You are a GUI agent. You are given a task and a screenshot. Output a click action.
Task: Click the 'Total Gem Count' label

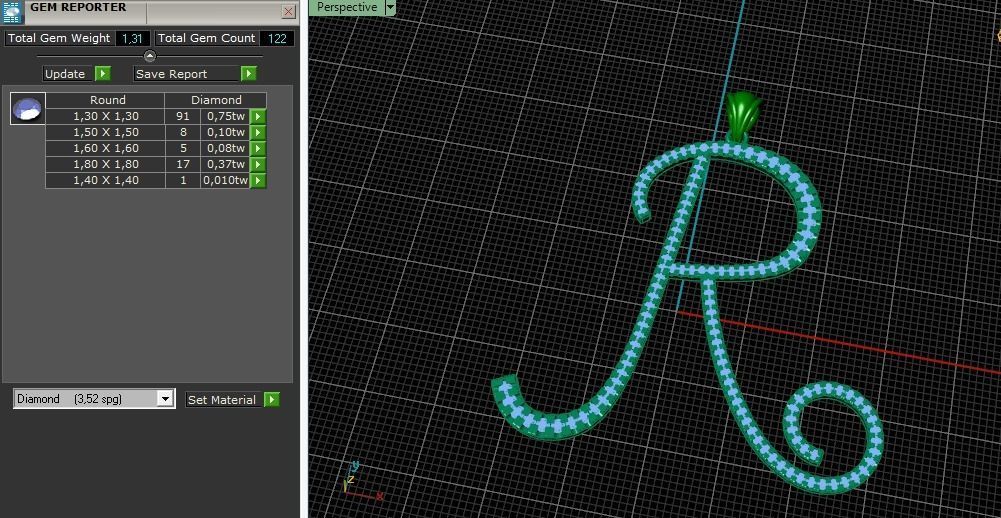pos(207,38)
